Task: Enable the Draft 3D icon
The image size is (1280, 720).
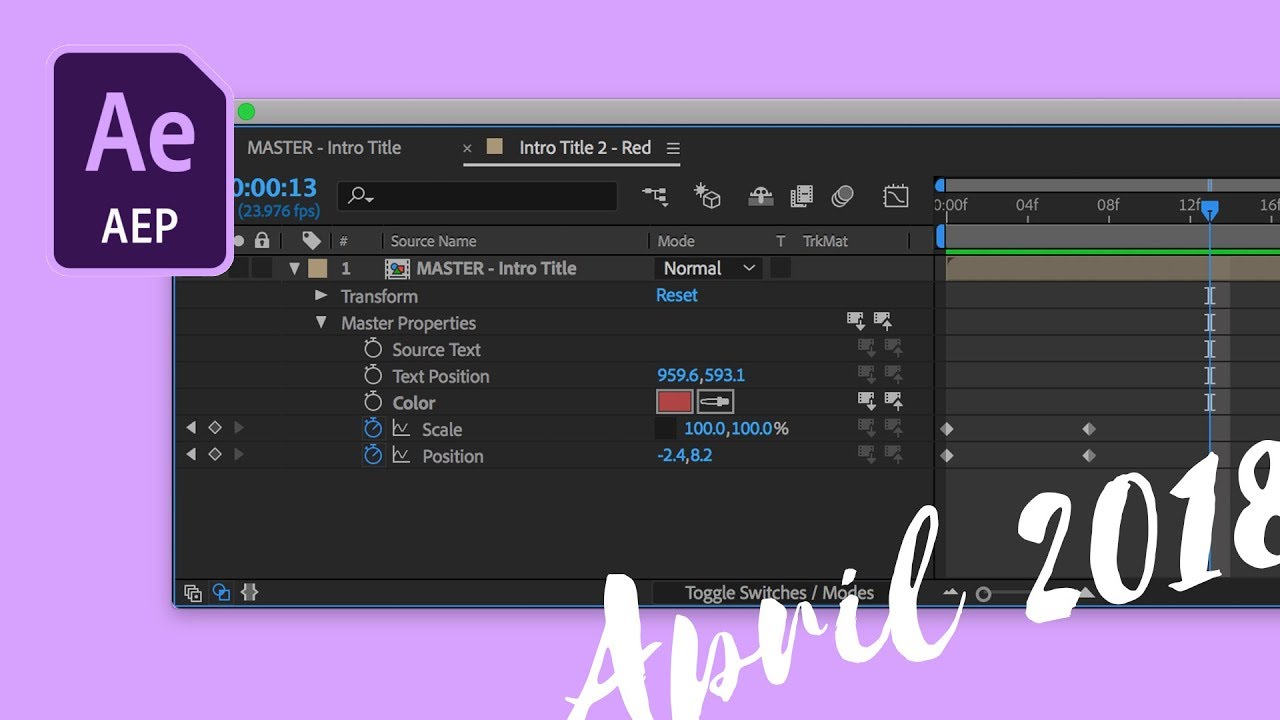Action: [708, 196]
